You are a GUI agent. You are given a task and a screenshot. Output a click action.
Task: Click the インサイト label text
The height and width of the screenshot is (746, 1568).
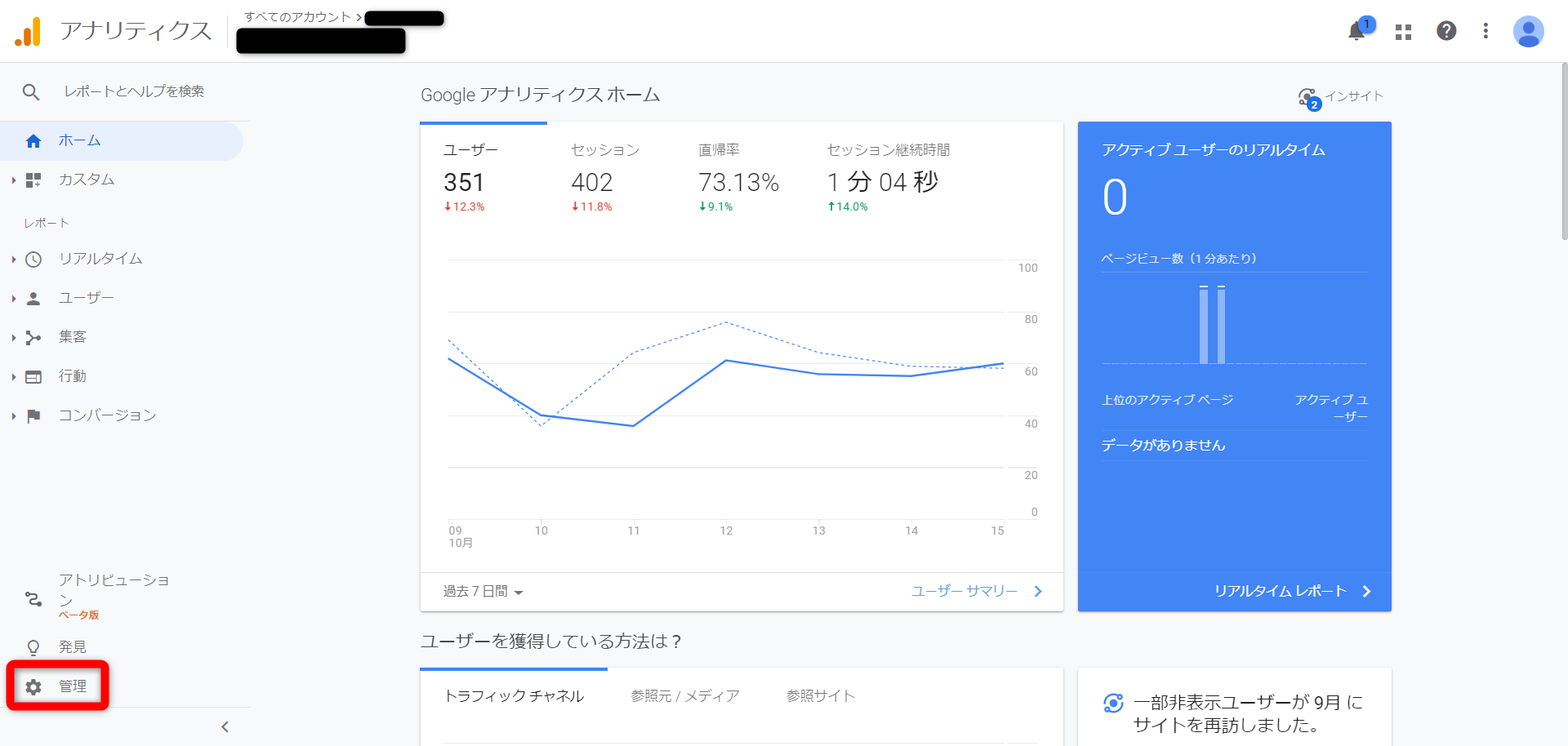point(1354,96)
